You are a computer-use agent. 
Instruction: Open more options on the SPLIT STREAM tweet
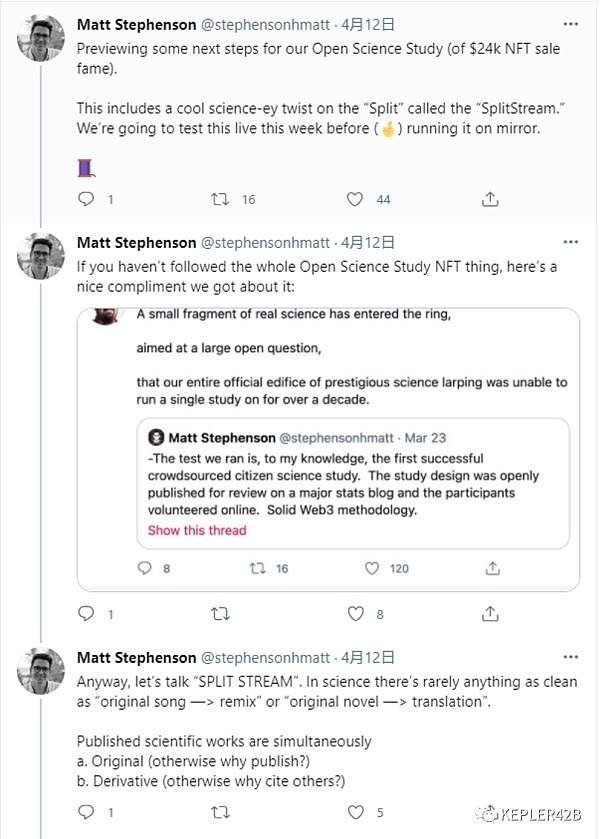pyautogui.click(x=570, y=657)
